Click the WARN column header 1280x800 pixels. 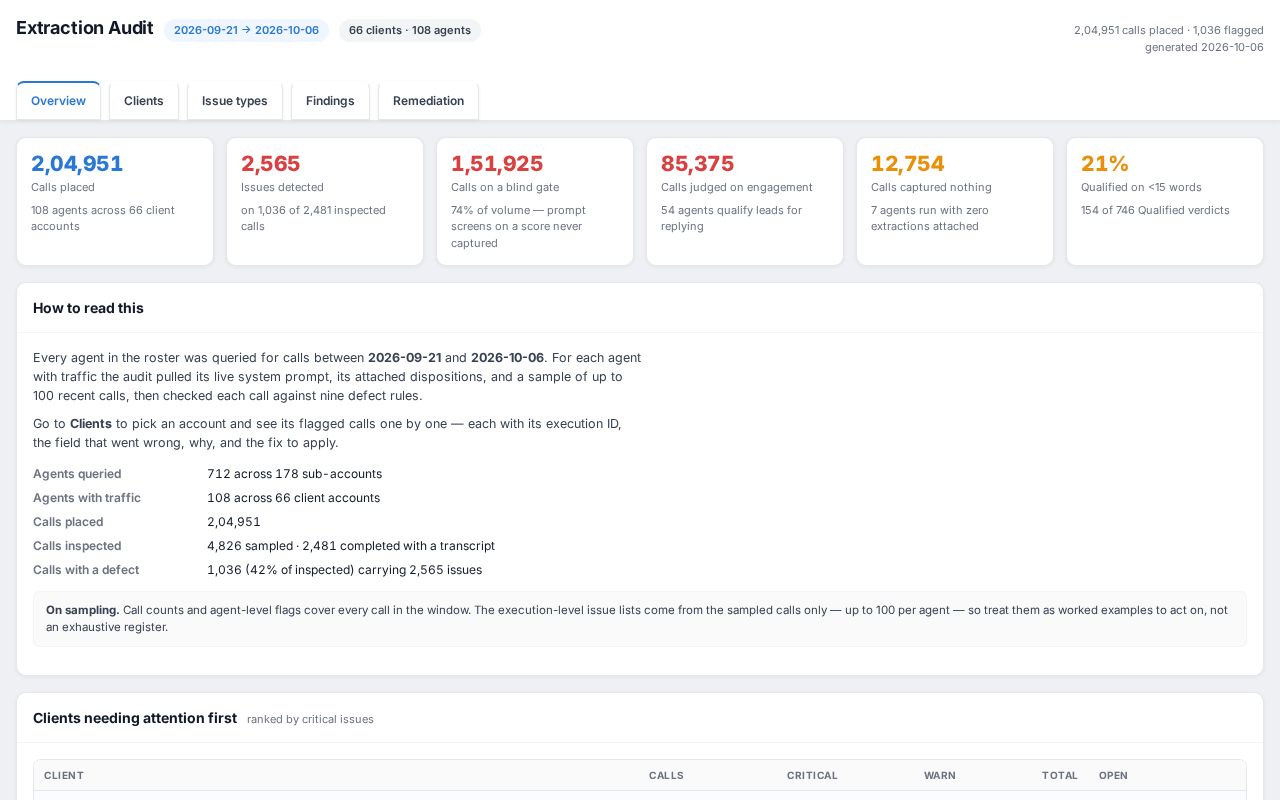(940, 775)
